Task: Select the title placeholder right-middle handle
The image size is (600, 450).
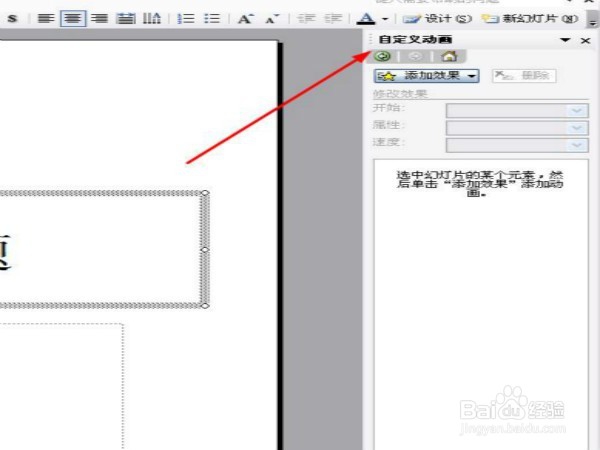Action: 205,249
